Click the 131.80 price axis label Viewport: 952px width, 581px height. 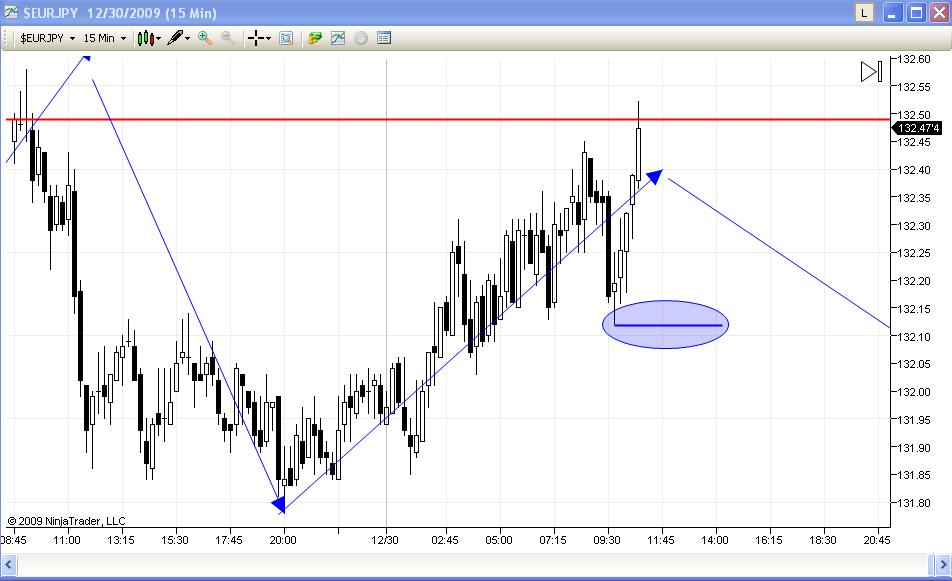pyautogui.click(x=914, y=503)
